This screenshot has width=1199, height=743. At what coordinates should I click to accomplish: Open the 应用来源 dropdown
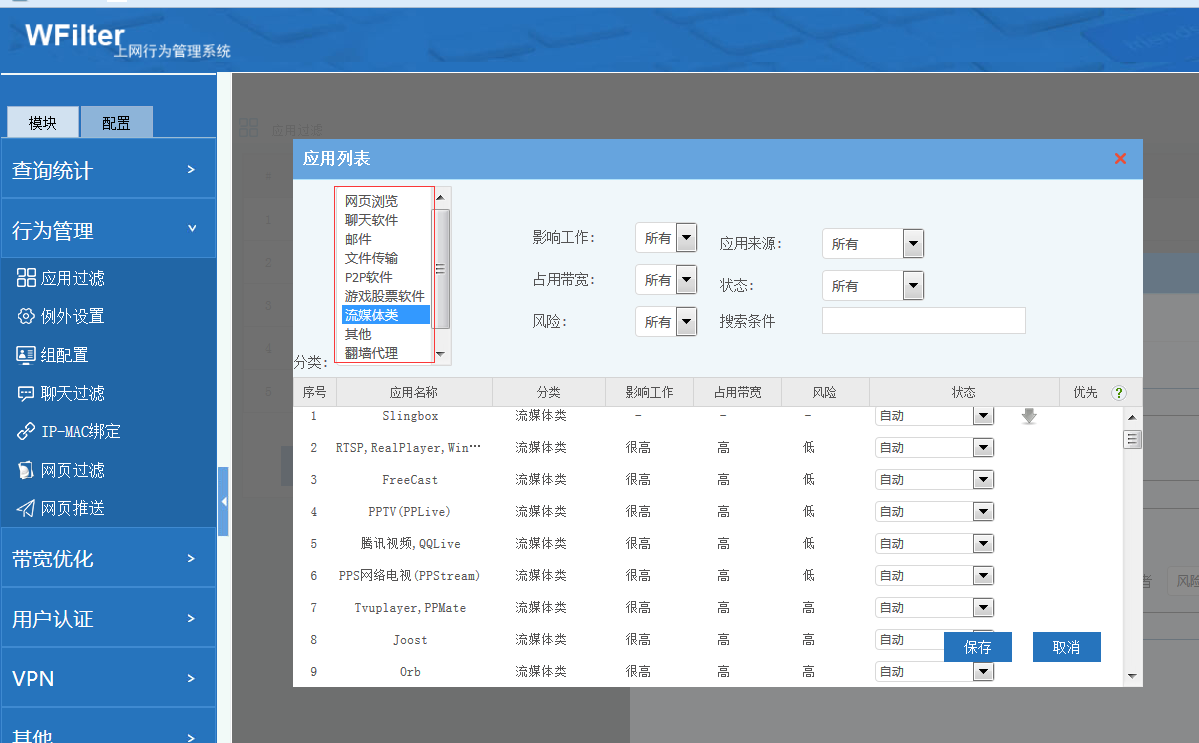point(912,243)
